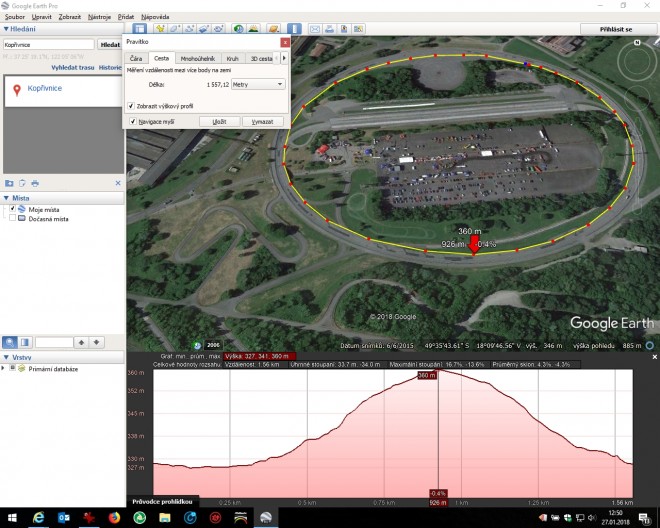Click the Places panel view toggle icon
This screenshot has height=528, width=660.
(x=25, y=342)
